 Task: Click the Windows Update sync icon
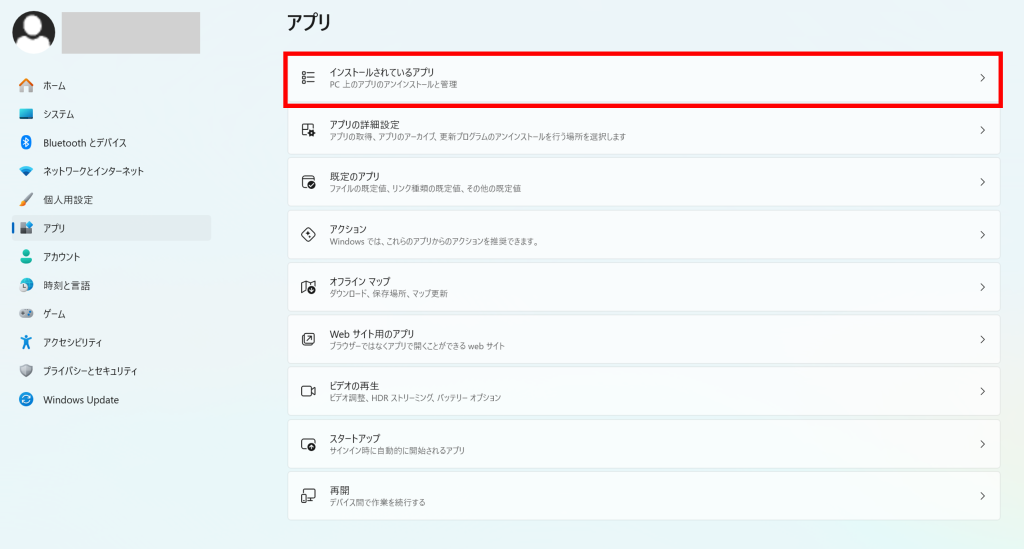point(26,400)
